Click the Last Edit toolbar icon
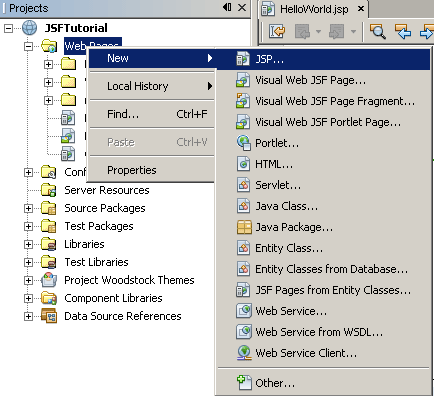The image size is (434, 396). click(277, 32)
